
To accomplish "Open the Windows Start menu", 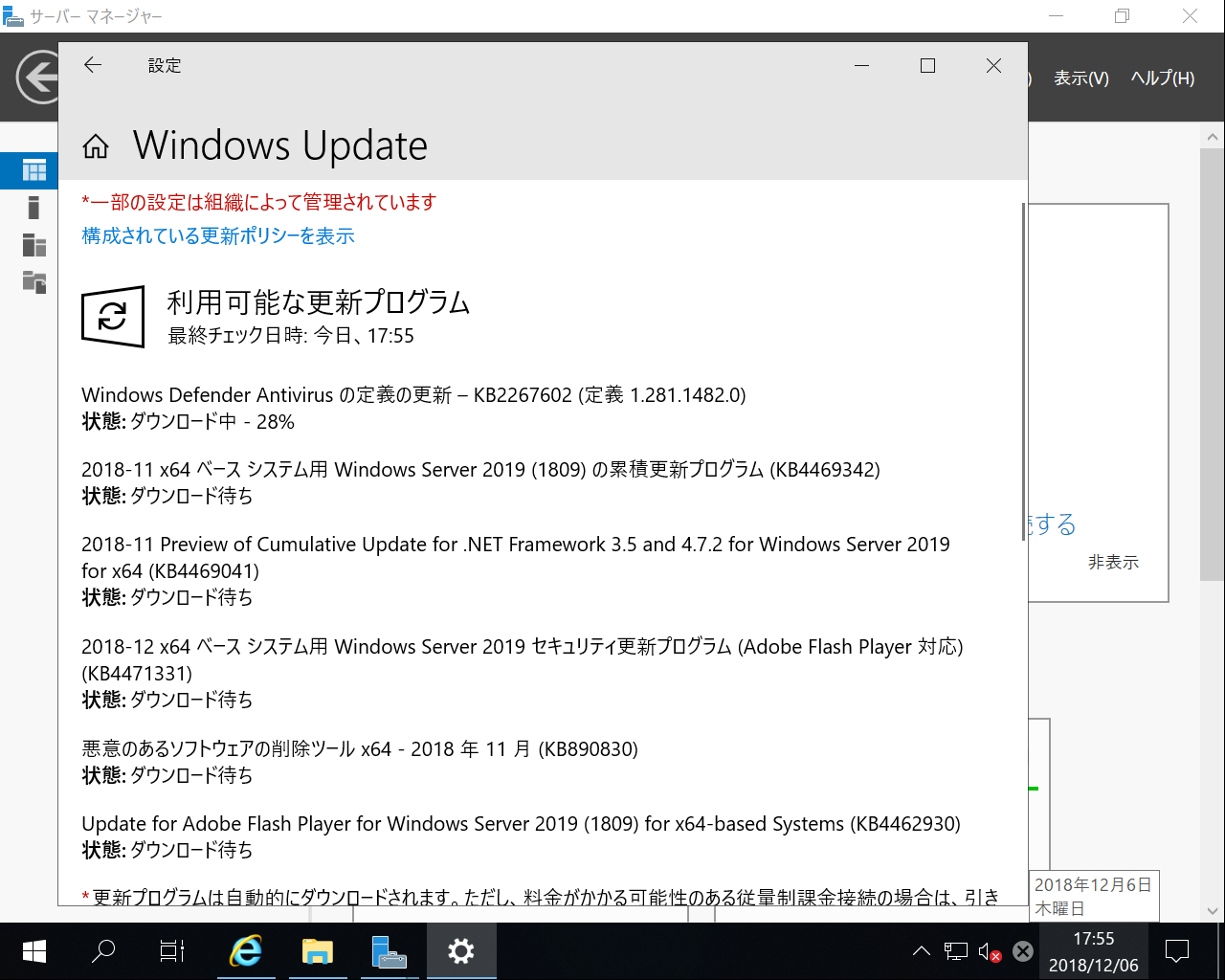I will pos(34,951).
